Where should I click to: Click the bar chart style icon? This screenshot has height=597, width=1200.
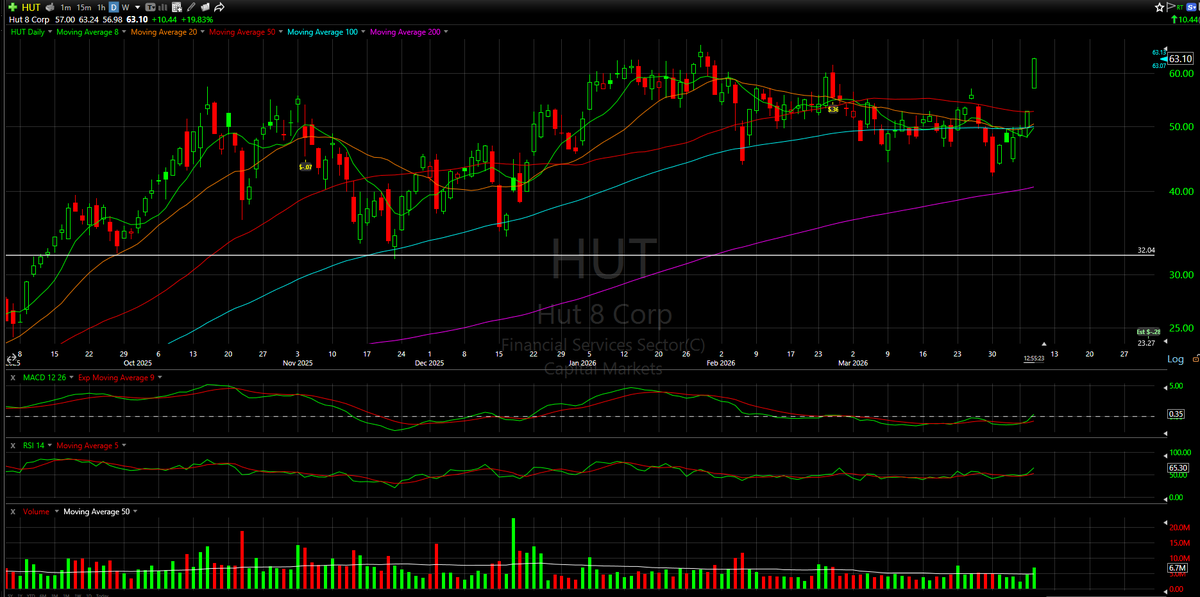click(162, 7)
